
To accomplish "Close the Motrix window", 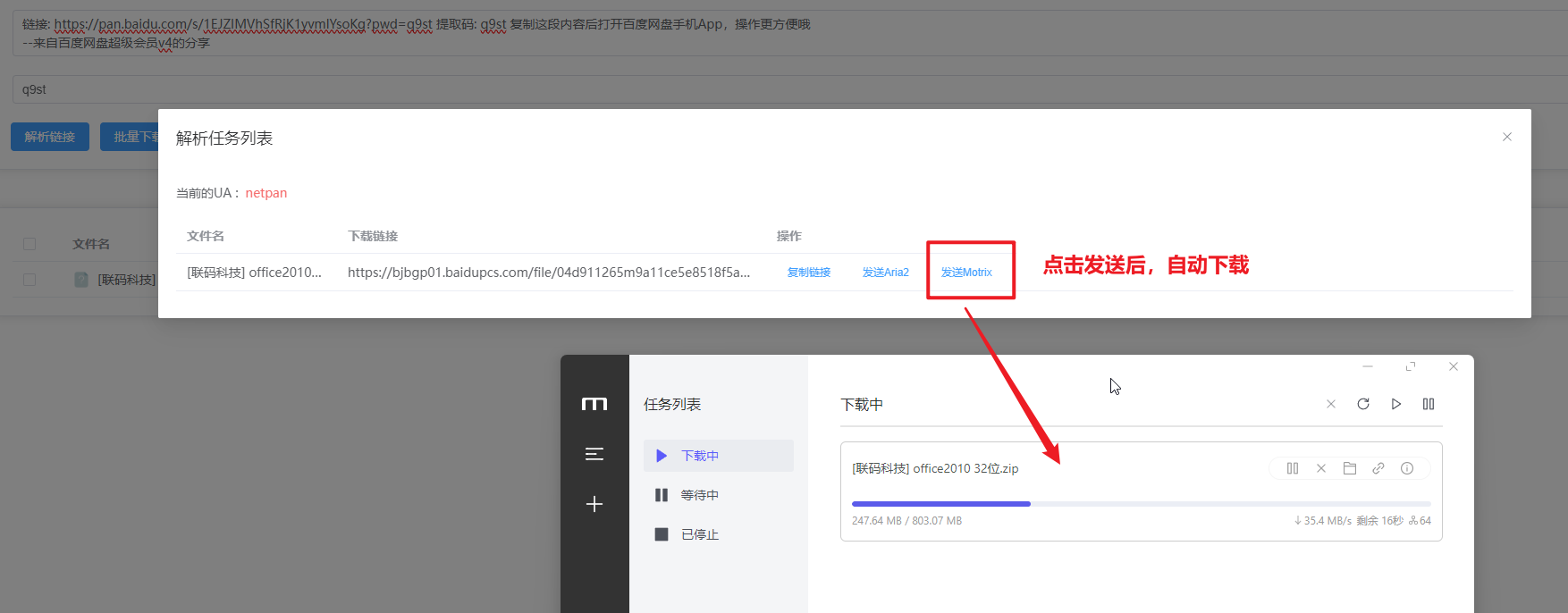I will [1454, 366].
